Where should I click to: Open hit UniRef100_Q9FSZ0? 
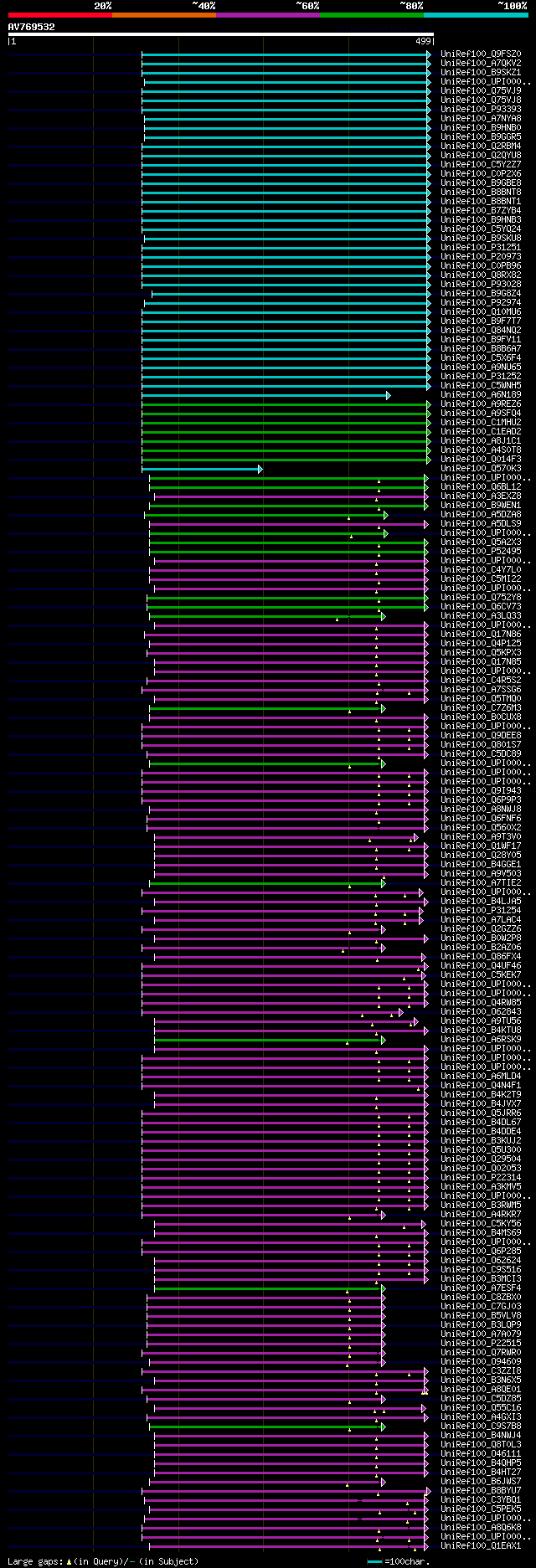481,54
